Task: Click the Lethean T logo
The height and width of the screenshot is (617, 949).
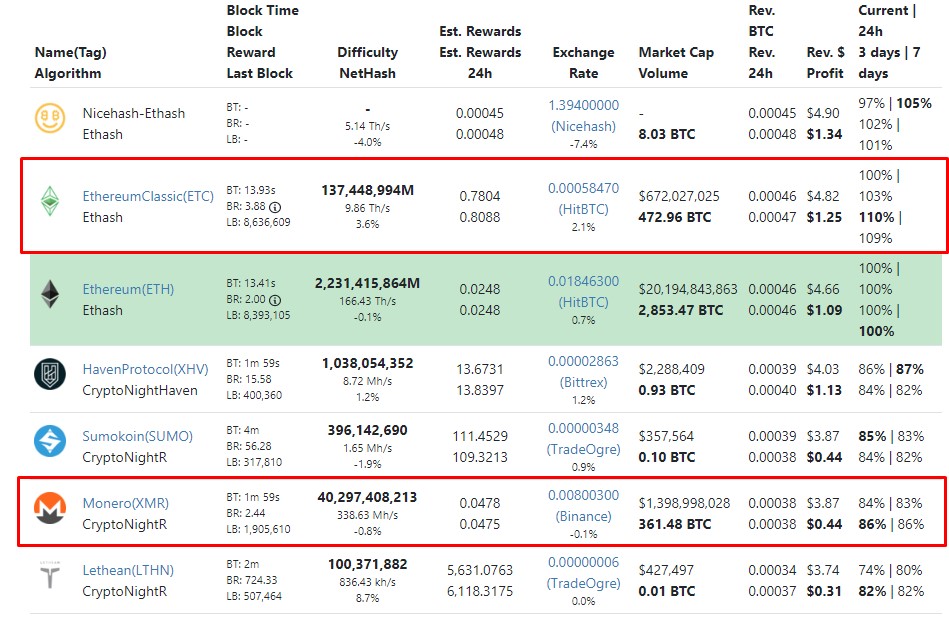Action: pos(50,575)
